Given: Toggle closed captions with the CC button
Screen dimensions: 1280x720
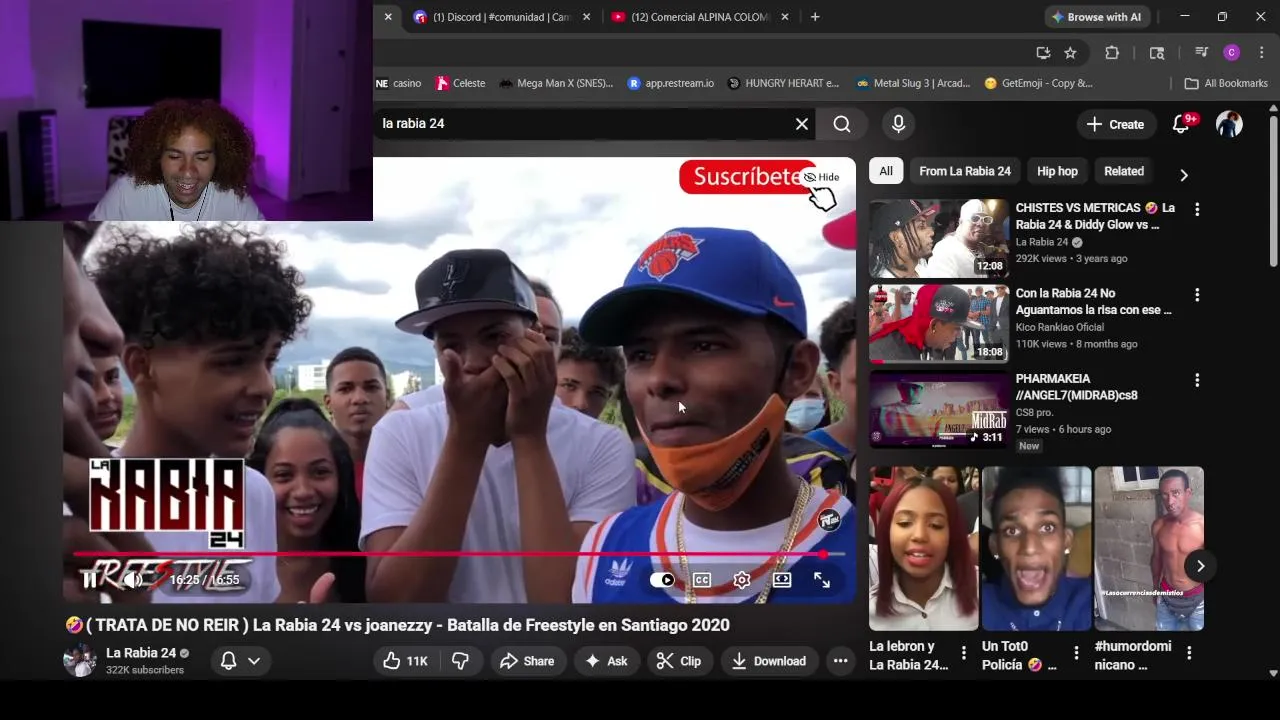Looking at the screenshot, I should (x=702, y=580).
